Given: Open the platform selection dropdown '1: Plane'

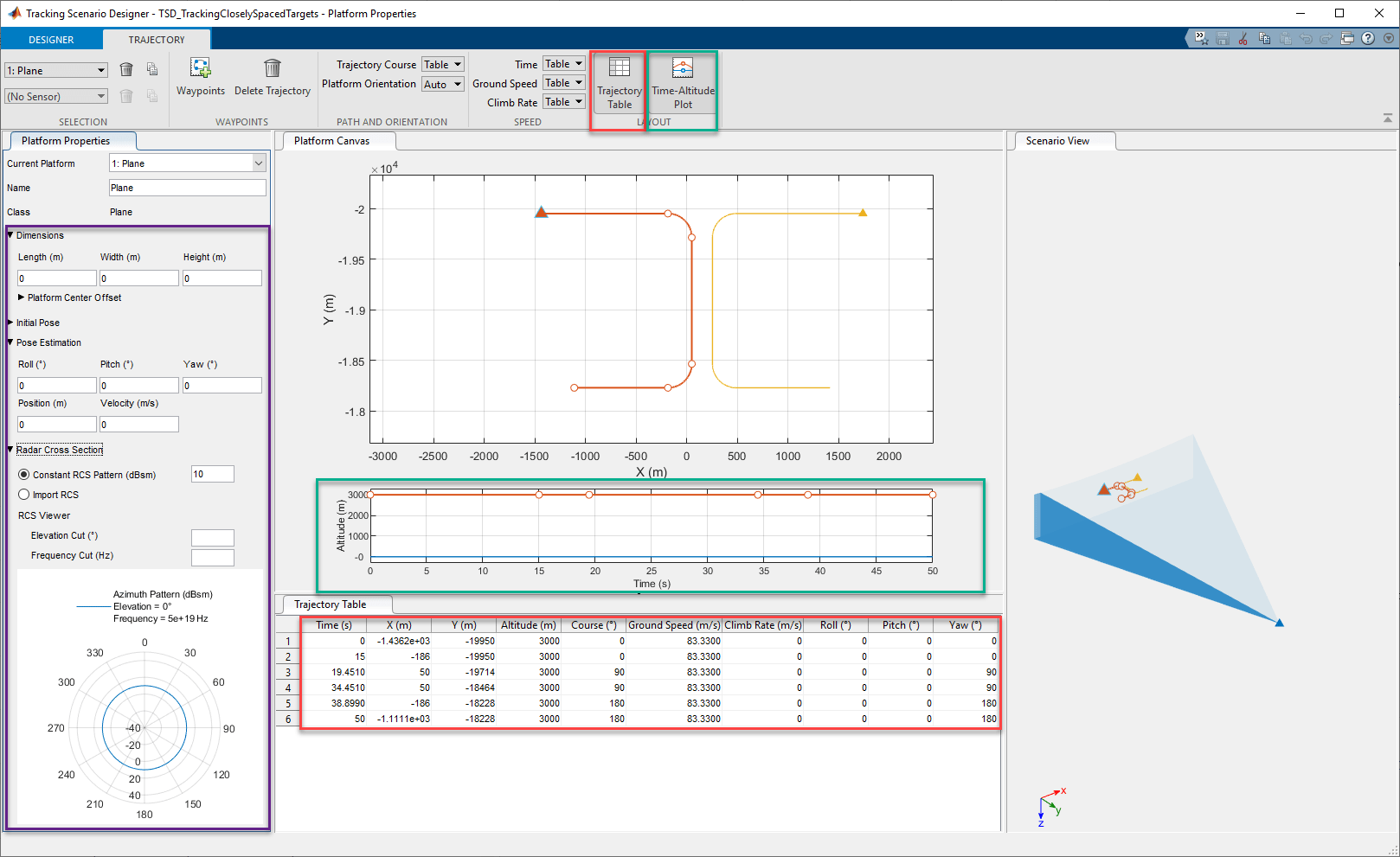Looking at the screenshot, I should tap(56, 70).
